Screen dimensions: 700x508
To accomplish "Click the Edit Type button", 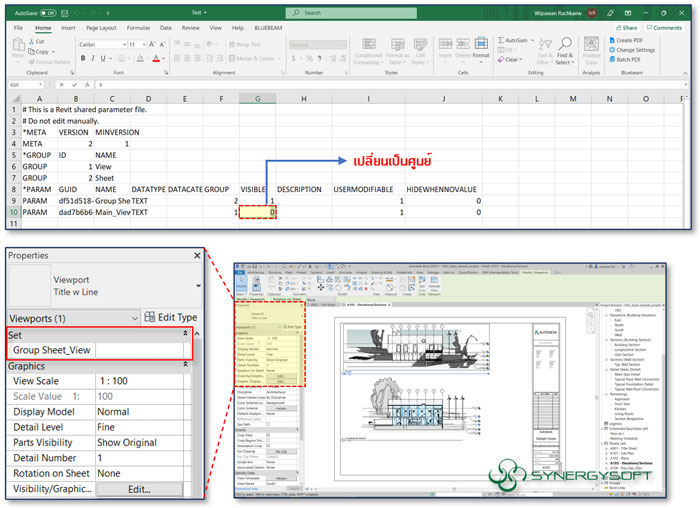I will click(x=171, y=317).
